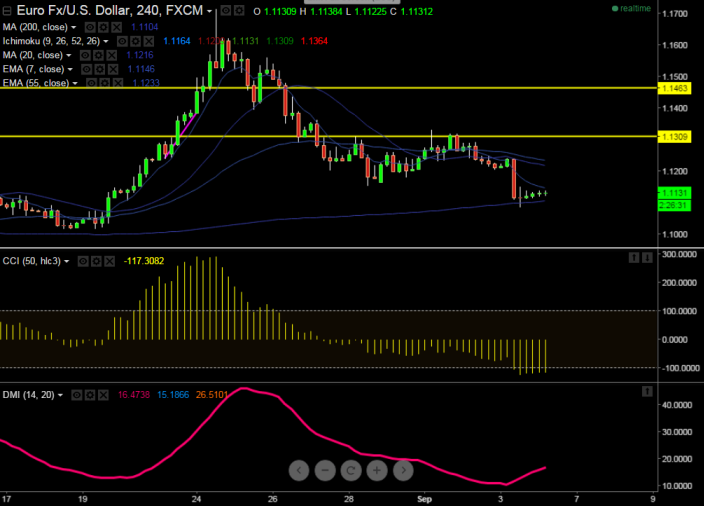Expand the EMA (55, close) dropdown arrow
704x506 pixels.
coord(75,84)
